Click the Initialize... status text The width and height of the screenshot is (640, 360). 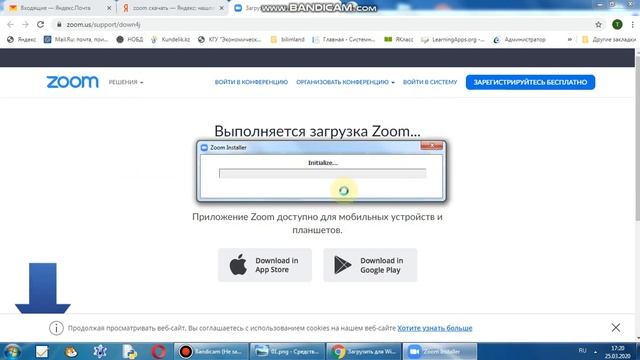(x=322, y=162)
